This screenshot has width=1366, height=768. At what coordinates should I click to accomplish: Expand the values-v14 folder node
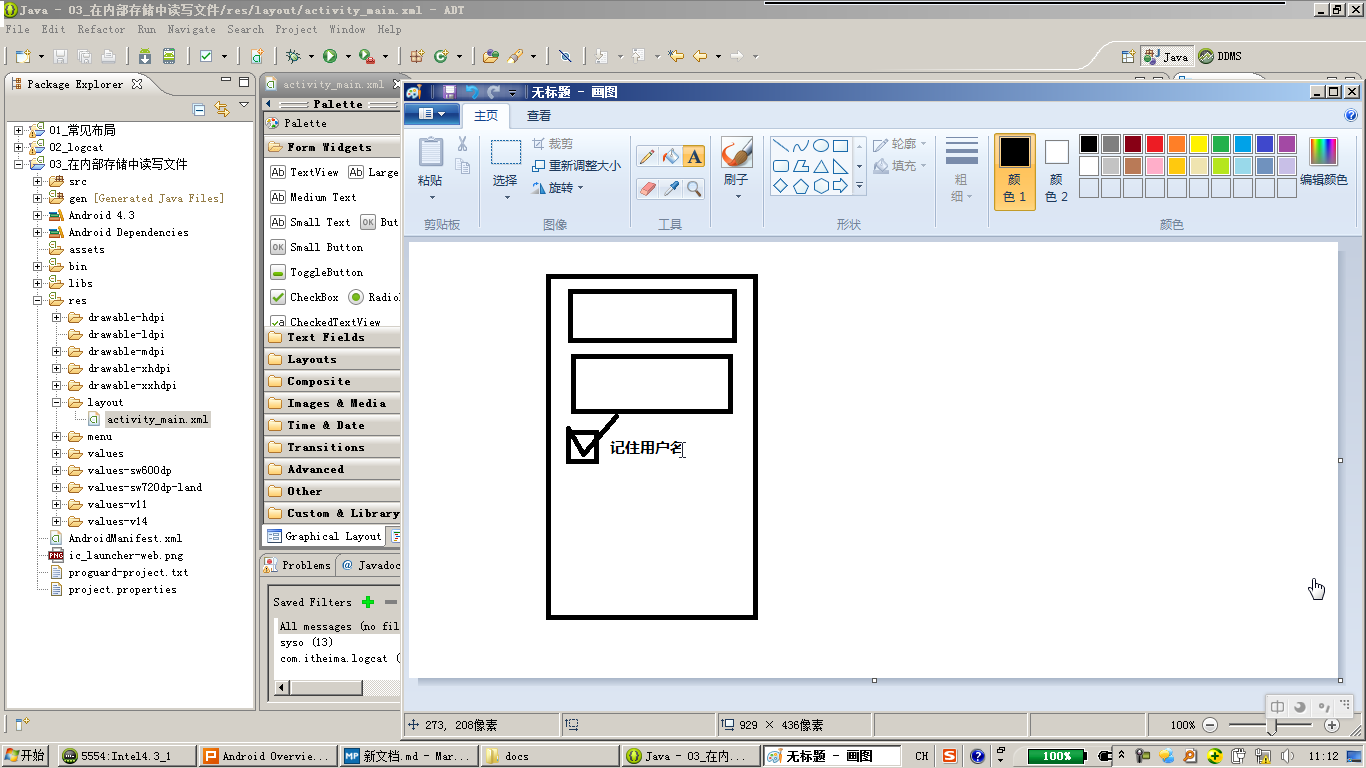tap(56, 521)
